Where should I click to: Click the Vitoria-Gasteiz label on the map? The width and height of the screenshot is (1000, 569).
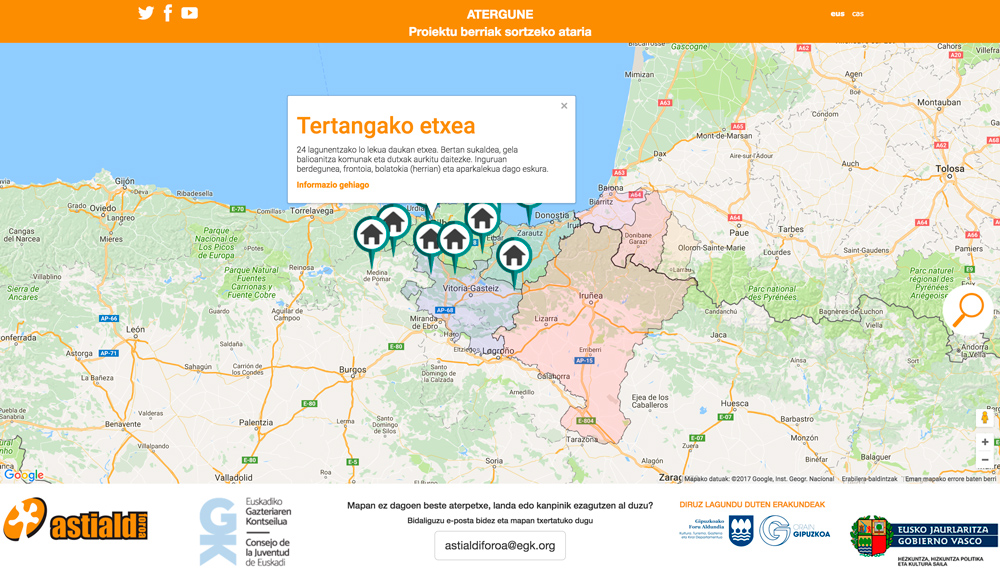click(x=471, y=288)
